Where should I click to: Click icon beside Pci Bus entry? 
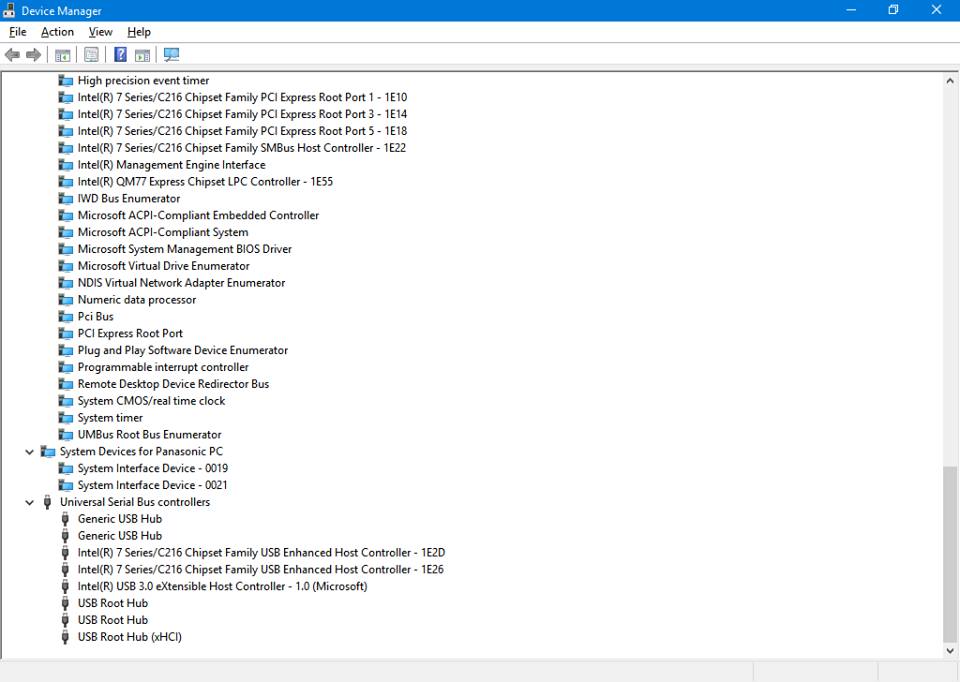(66, 317)
